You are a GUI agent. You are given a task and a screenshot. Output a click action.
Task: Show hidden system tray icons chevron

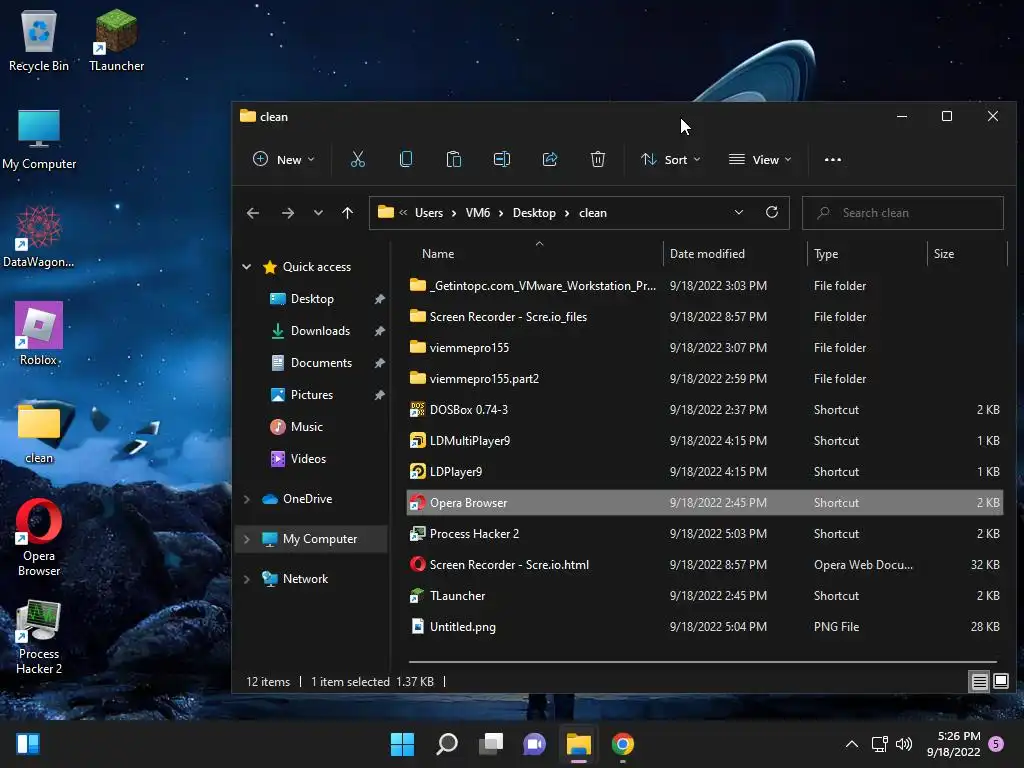click(852, 744)
